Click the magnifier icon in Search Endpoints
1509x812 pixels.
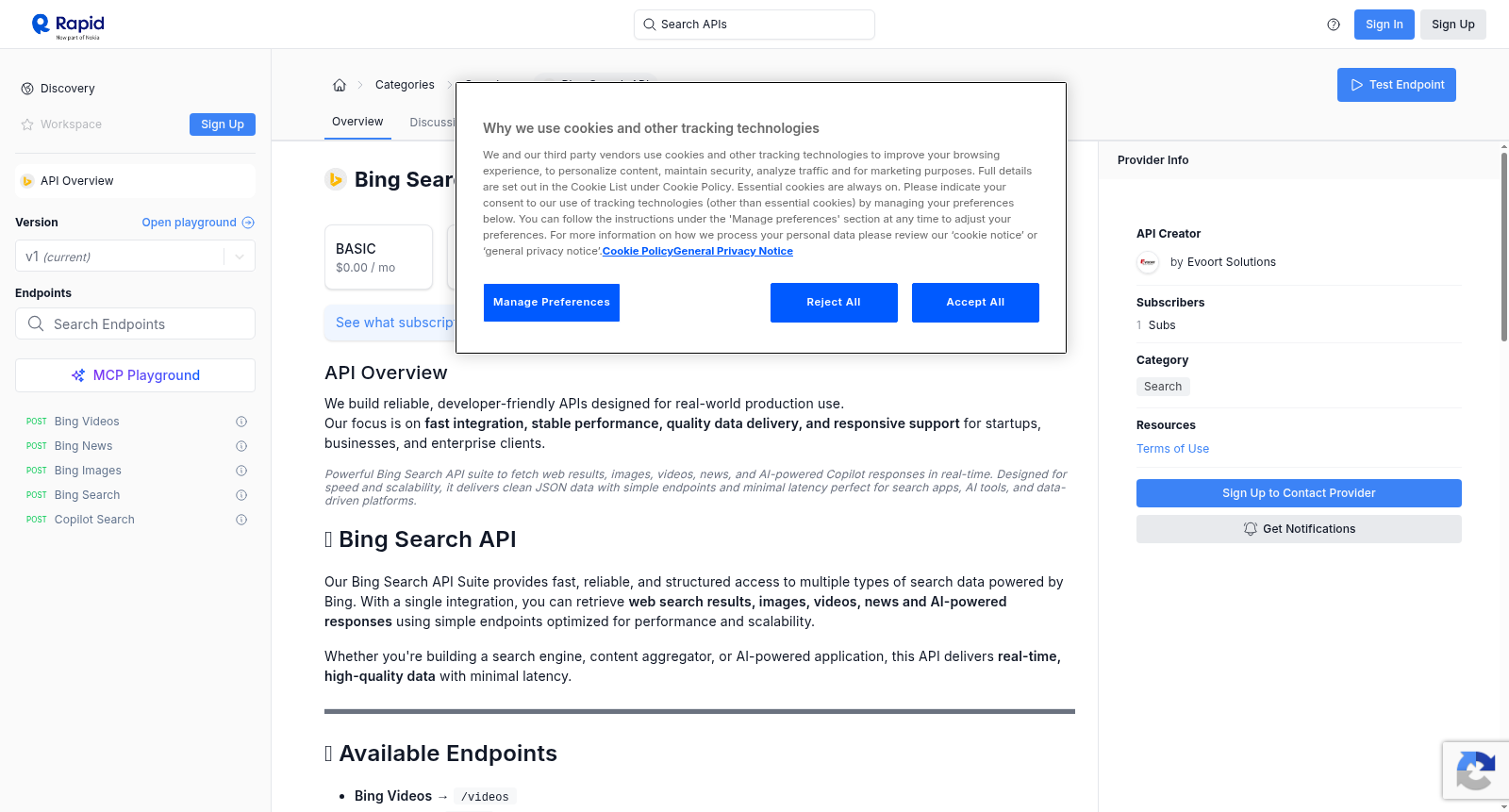(x=36, y=323)
